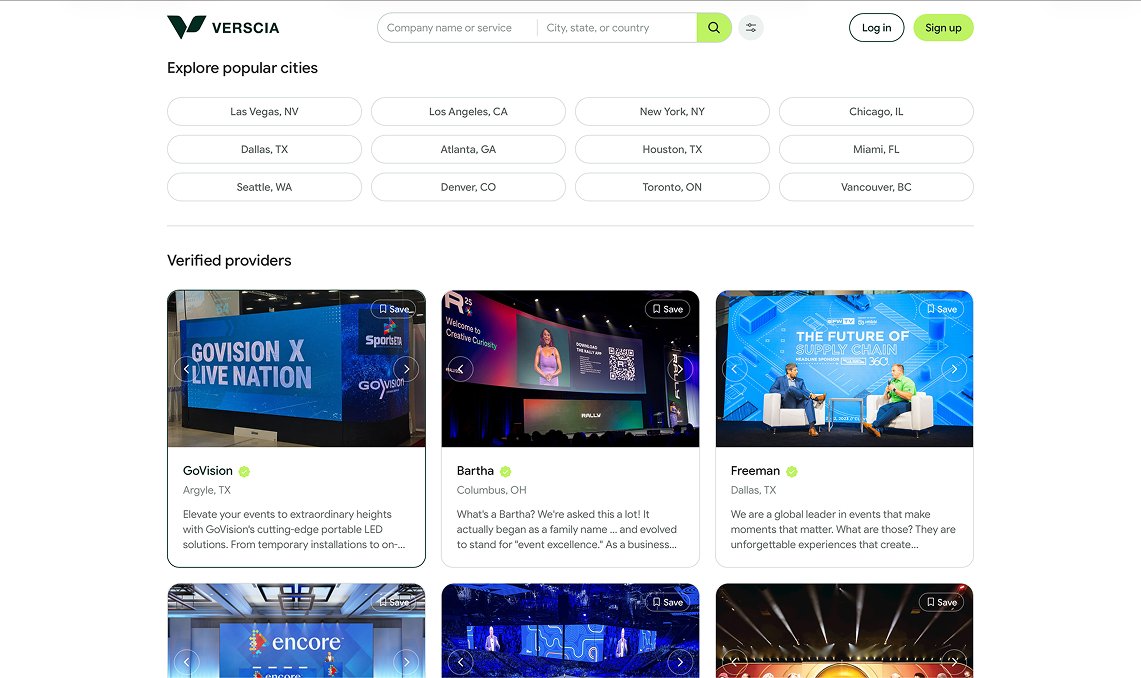Viewport: 1141px width, 678px height.
Task: Choose Houston, TX city pill
Action: click(x=672, y=149)
